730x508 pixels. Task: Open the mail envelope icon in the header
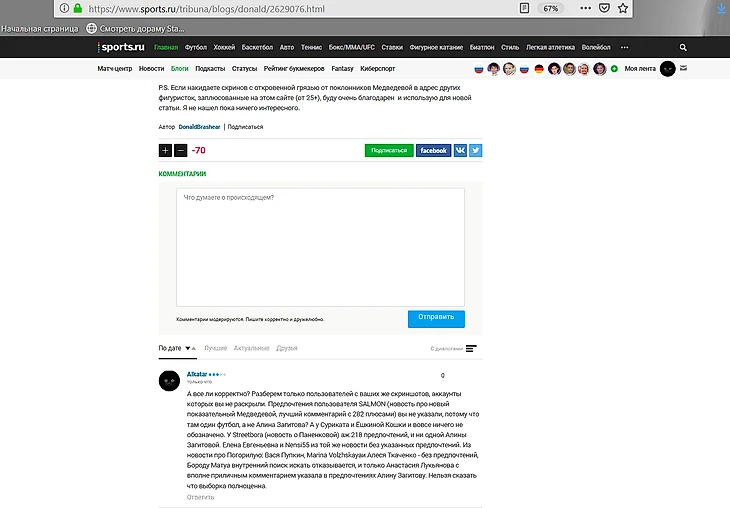[683, 68]
